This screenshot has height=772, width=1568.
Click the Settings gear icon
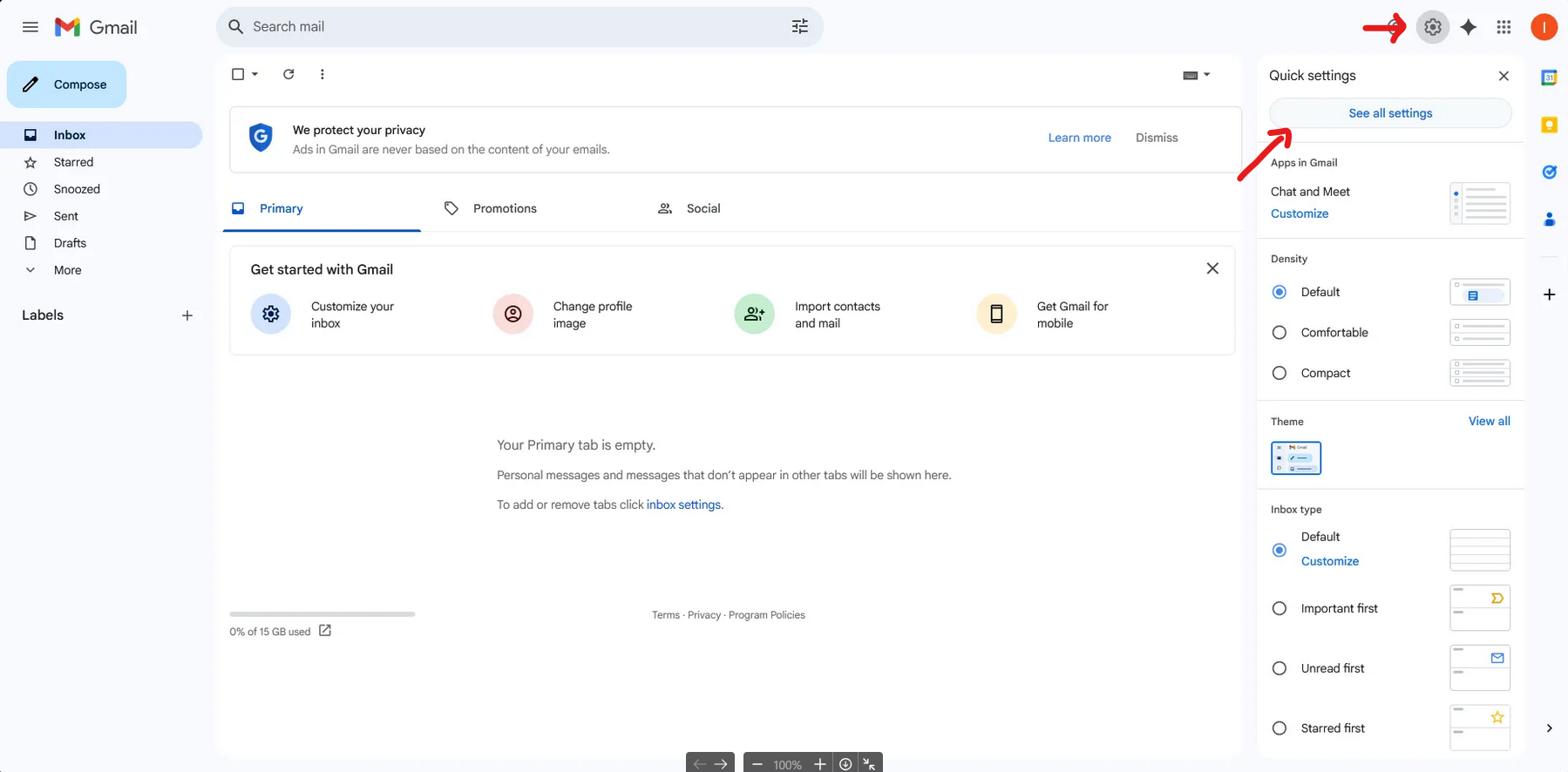[1432, 27]
